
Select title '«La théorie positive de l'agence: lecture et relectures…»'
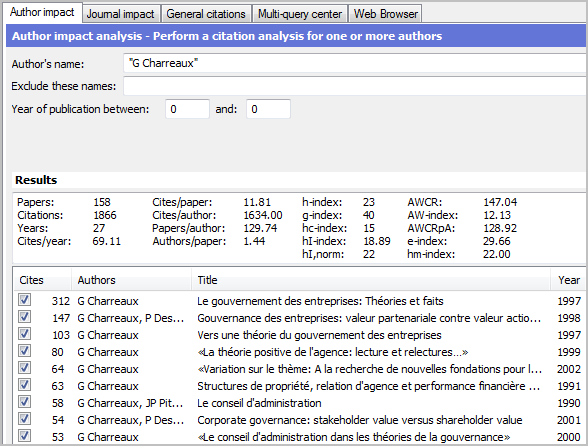point(333,352)
